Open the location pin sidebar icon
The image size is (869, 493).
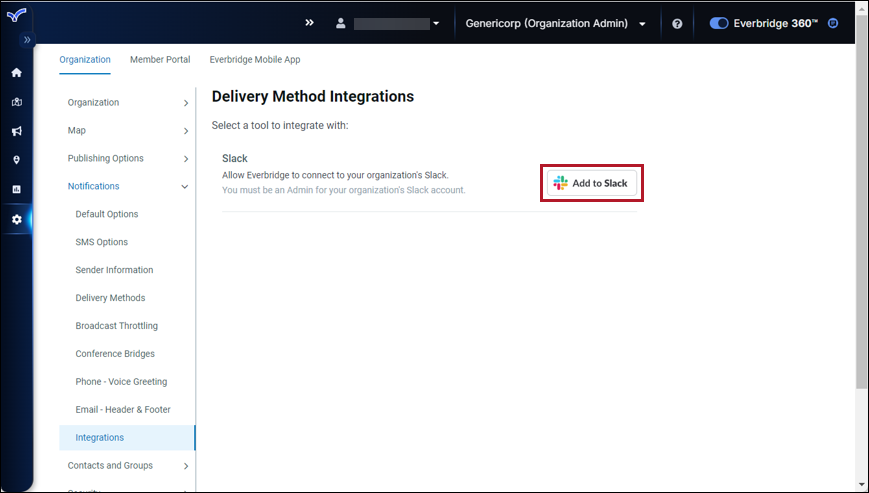point(17,160)
